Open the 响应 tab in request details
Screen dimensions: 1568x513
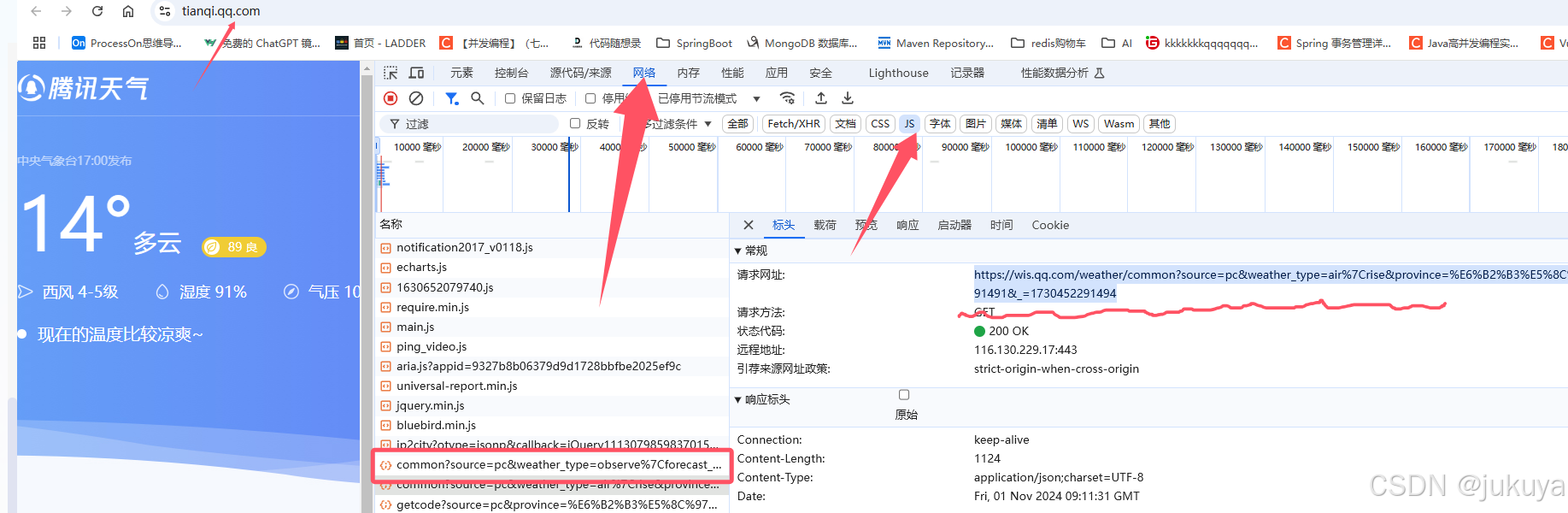907,225
